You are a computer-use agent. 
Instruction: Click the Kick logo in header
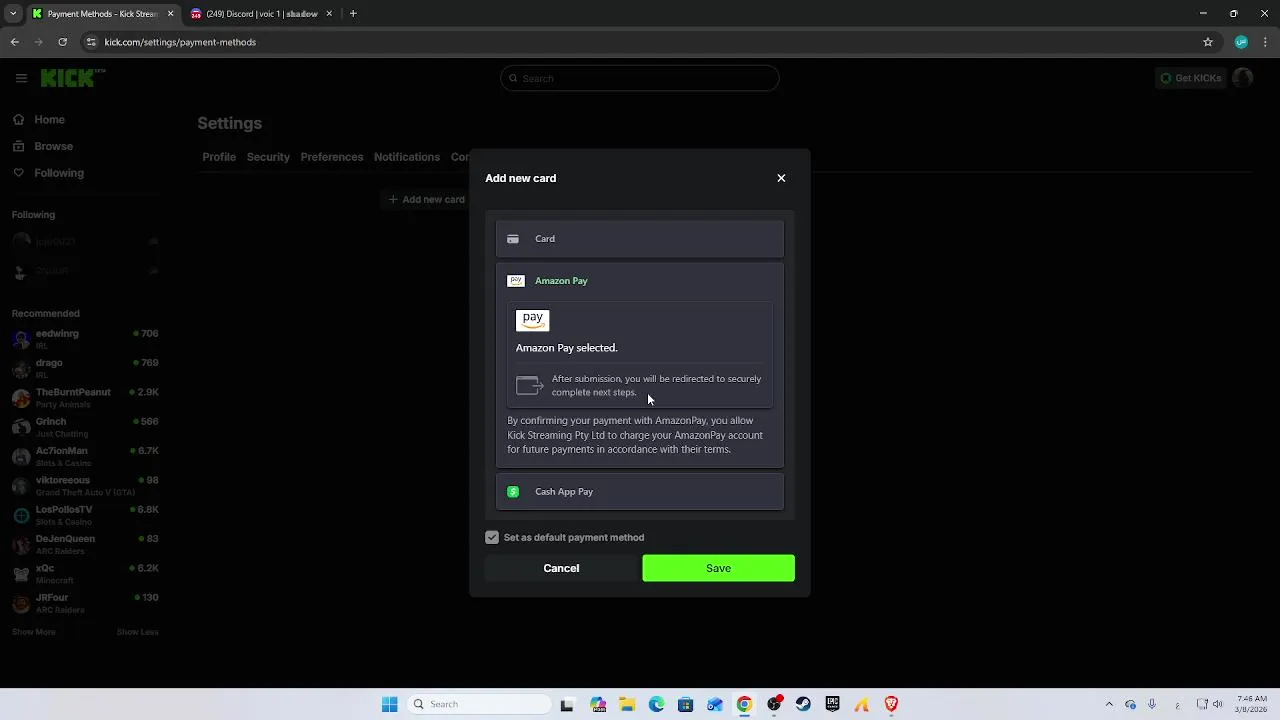(x=72, y=78)
